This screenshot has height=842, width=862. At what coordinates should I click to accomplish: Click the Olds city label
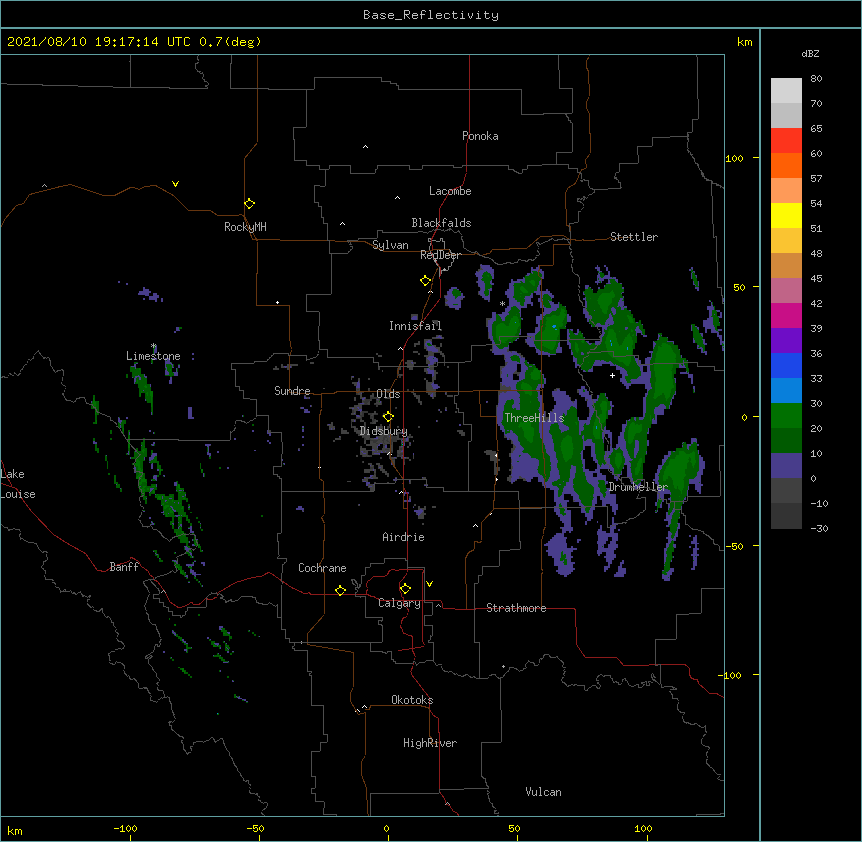388,394
